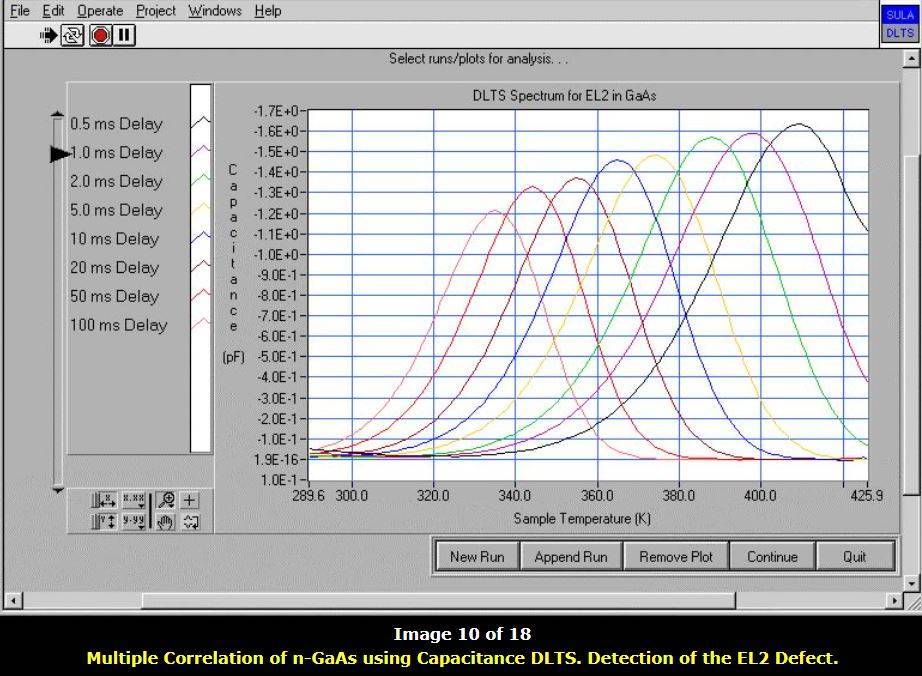Open the X-axis format x.xx dropdown
The width and height of the screenshot is (922, 676).
[x=133, y=501]
